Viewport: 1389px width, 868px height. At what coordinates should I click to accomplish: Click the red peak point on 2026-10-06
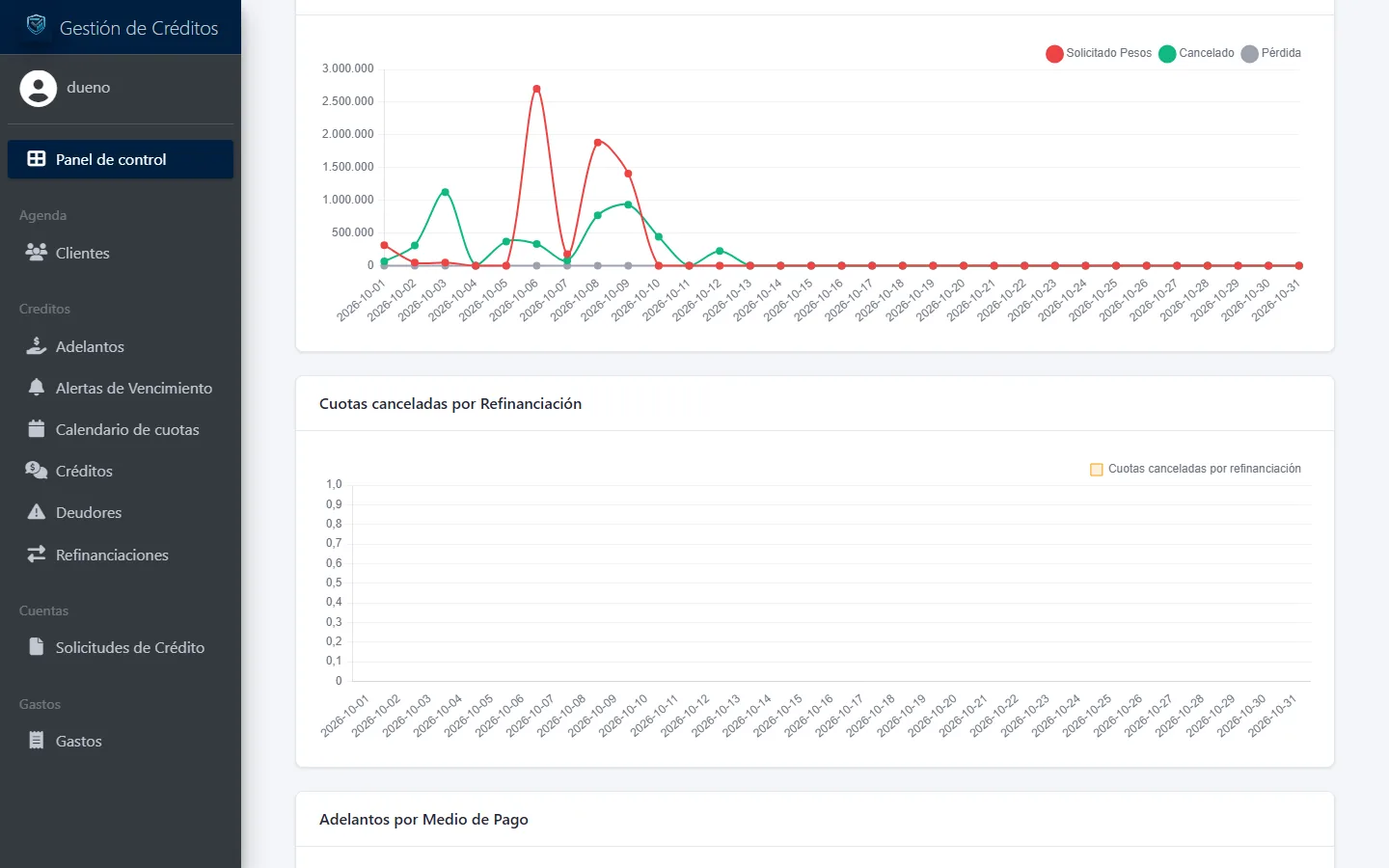click(537, 89)
